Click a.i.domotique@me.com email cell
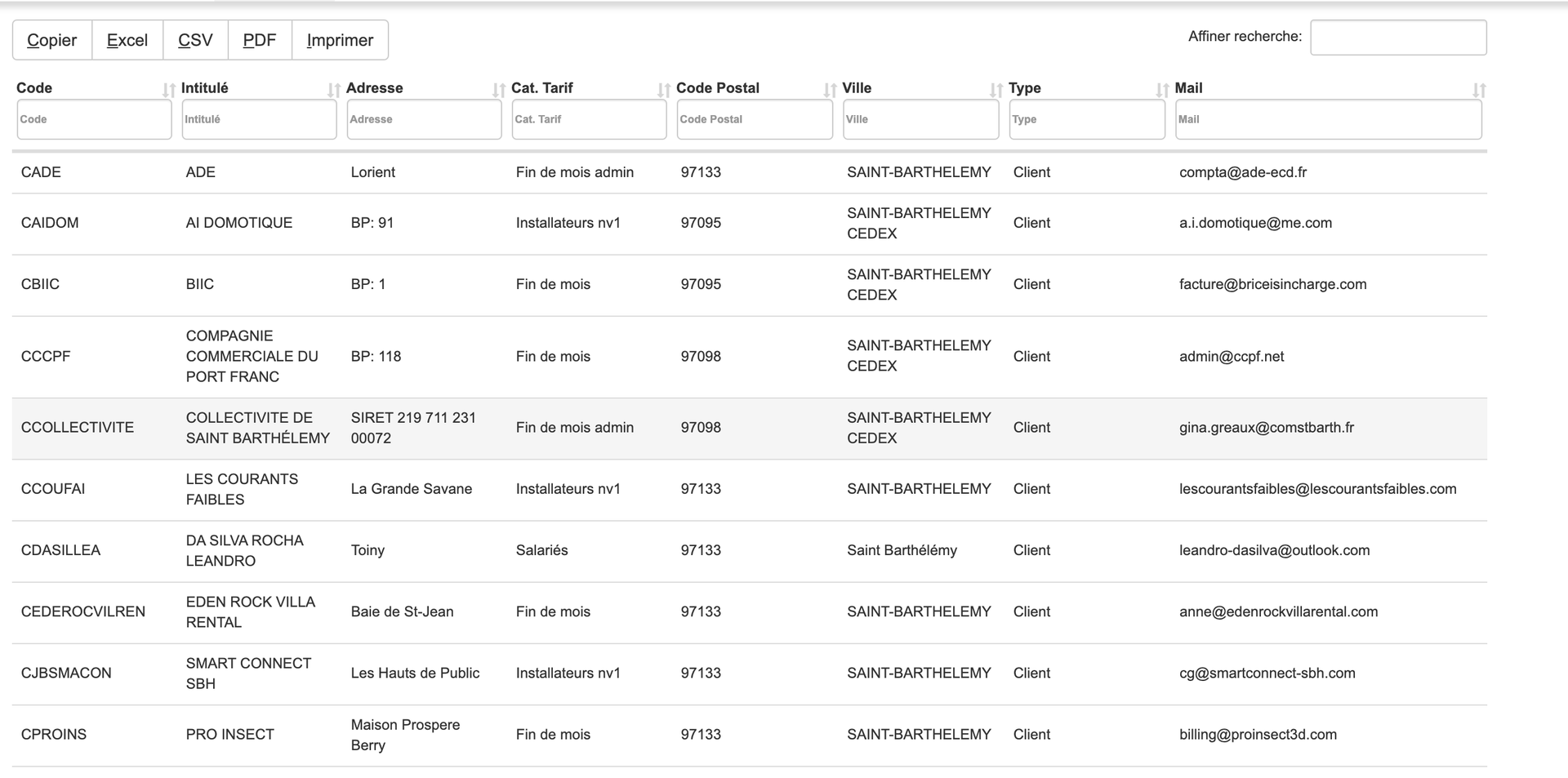The width and height of the screenshot is (1568, 778). coord(1255,223)
